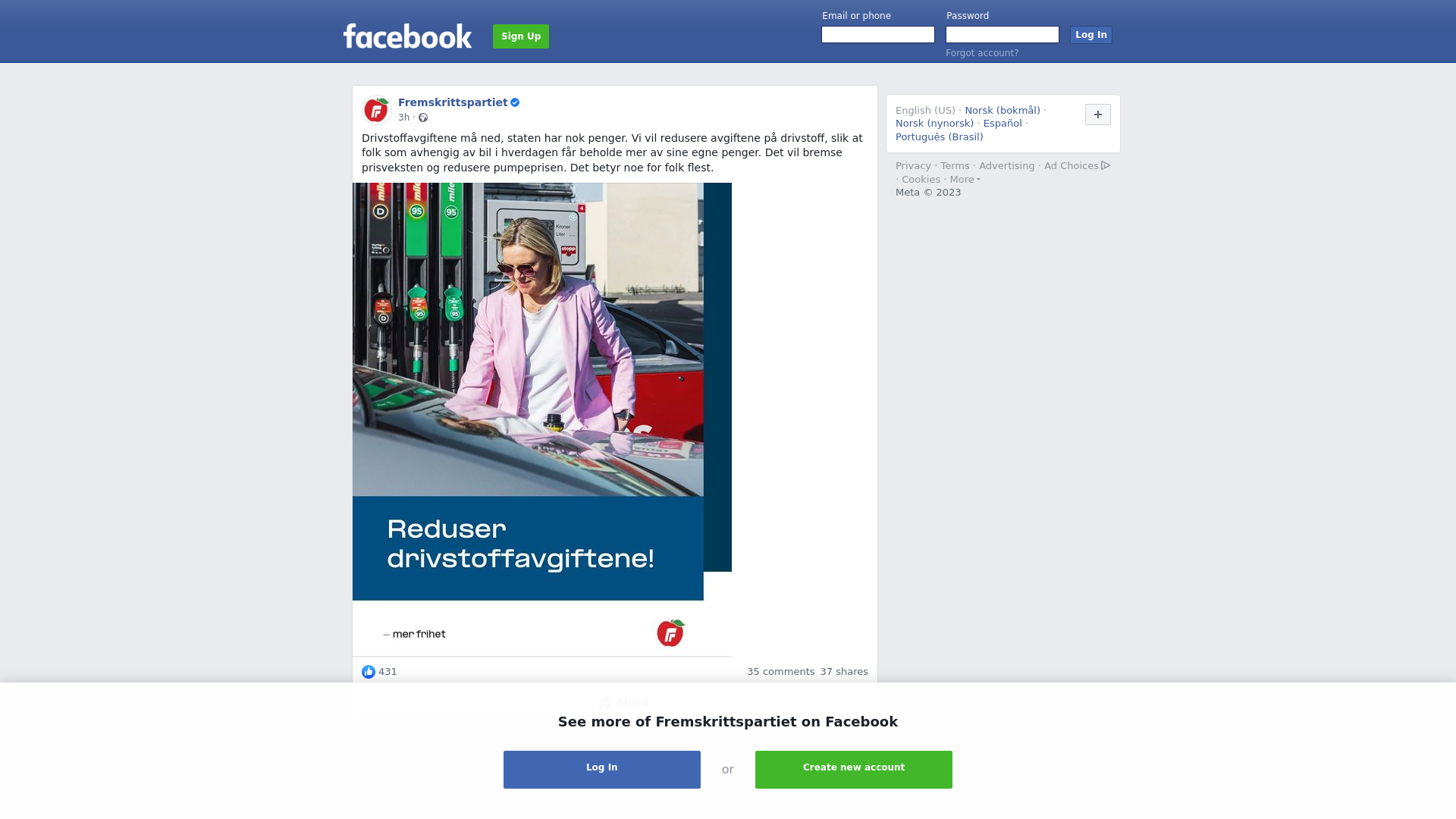Screen dimensions: 1456x819
Task: Click the Facebook logo in header
Action: point(407,36)
